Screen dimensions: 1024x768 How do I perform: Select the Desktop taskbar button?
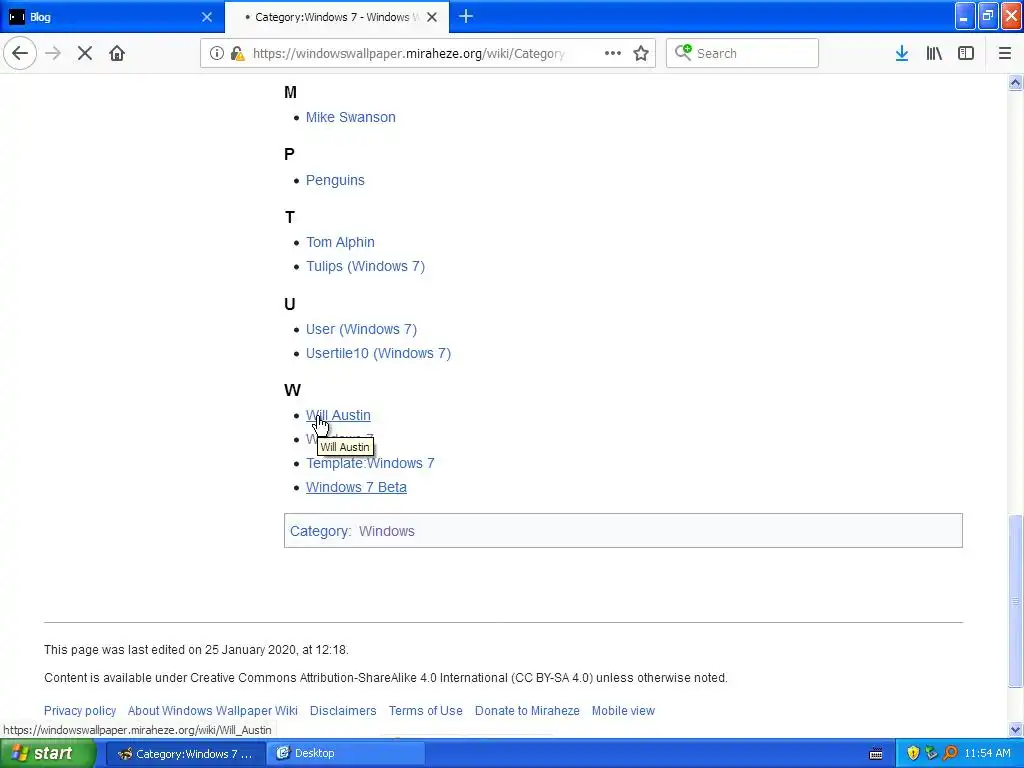tap(346, 754)
